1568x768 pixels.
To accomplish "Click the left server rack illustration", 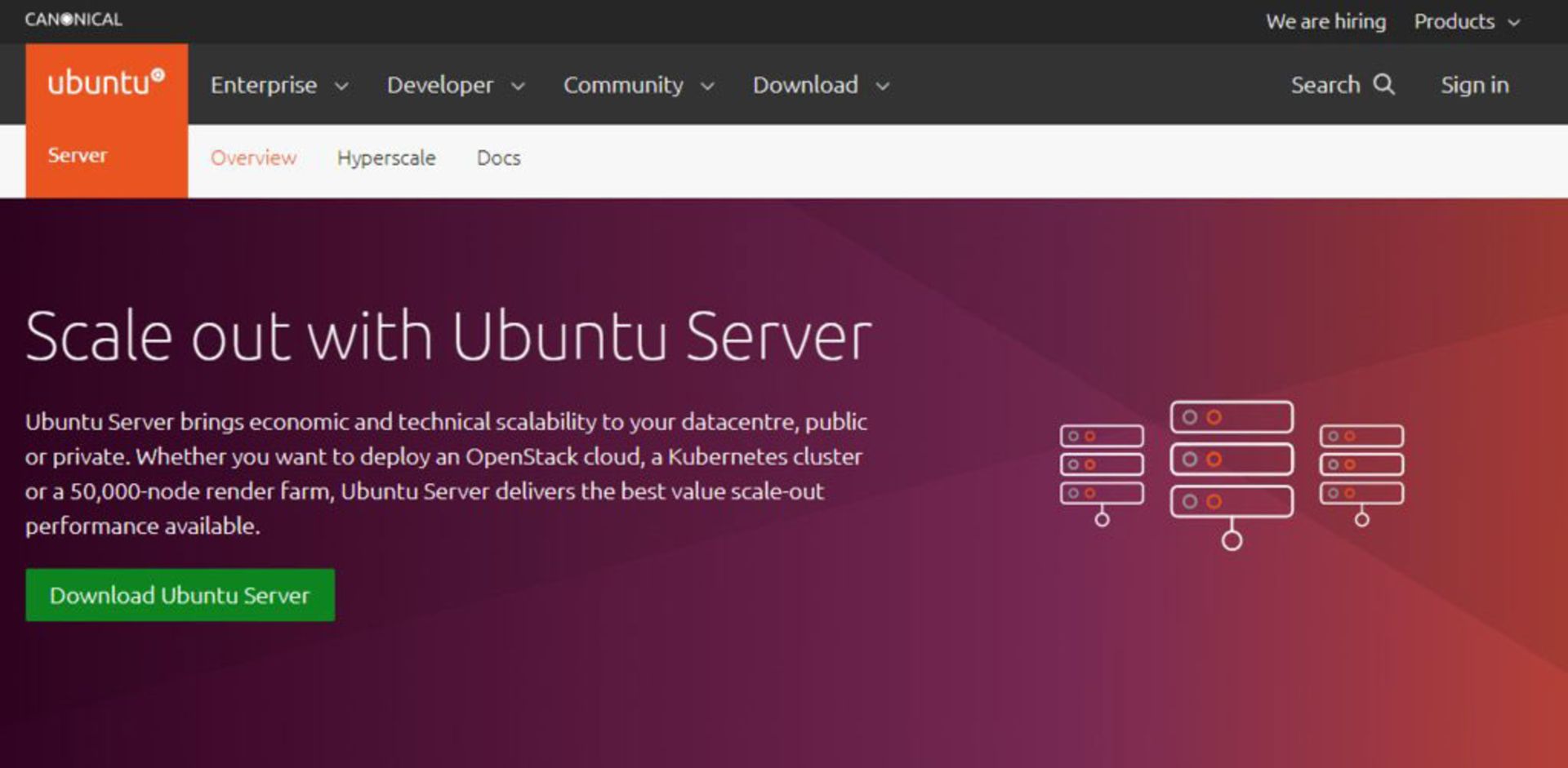I will [1102, 472].
